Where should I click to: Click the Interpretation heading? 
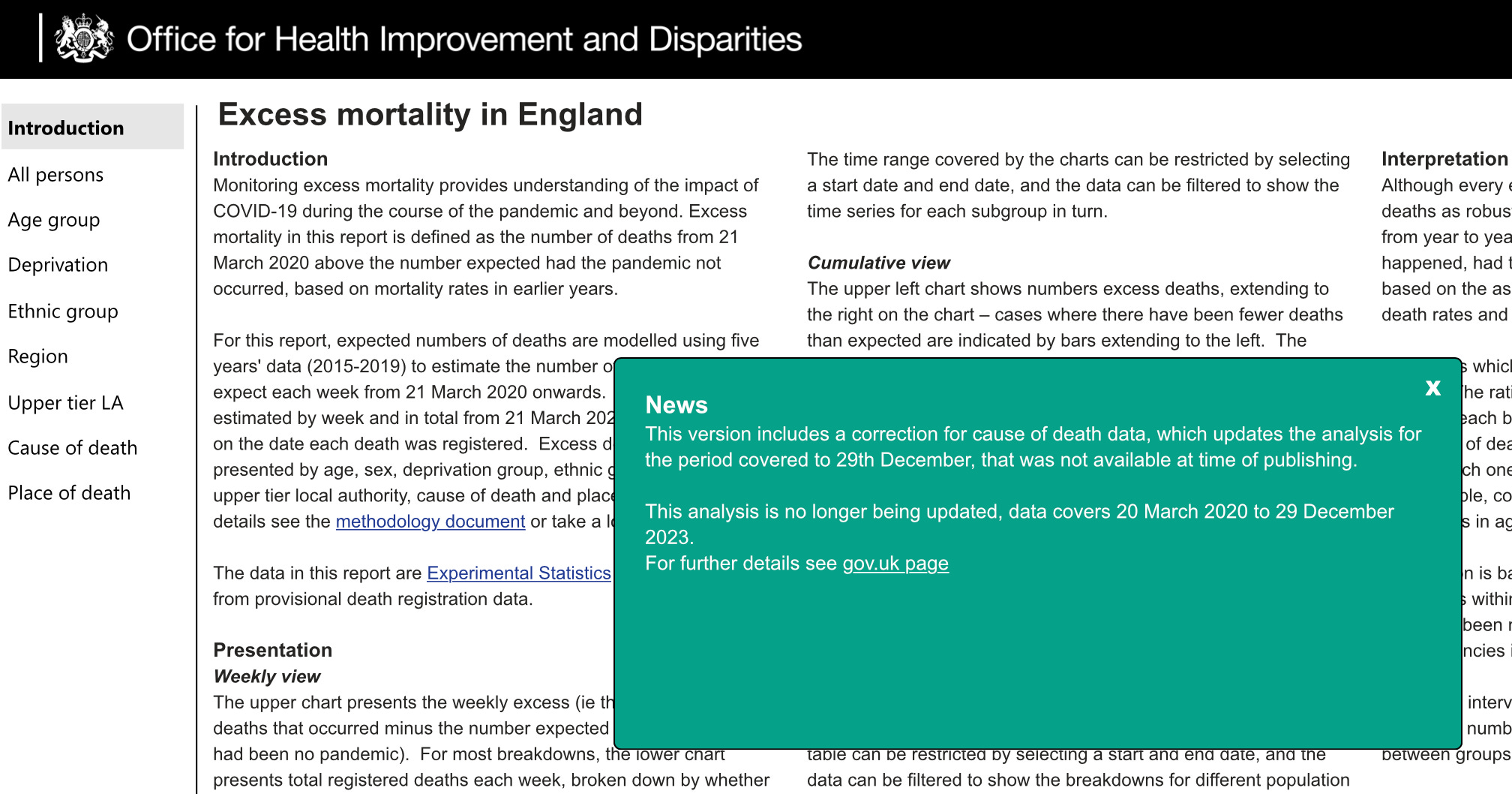pyautogui.click(x=1444, y=159)
